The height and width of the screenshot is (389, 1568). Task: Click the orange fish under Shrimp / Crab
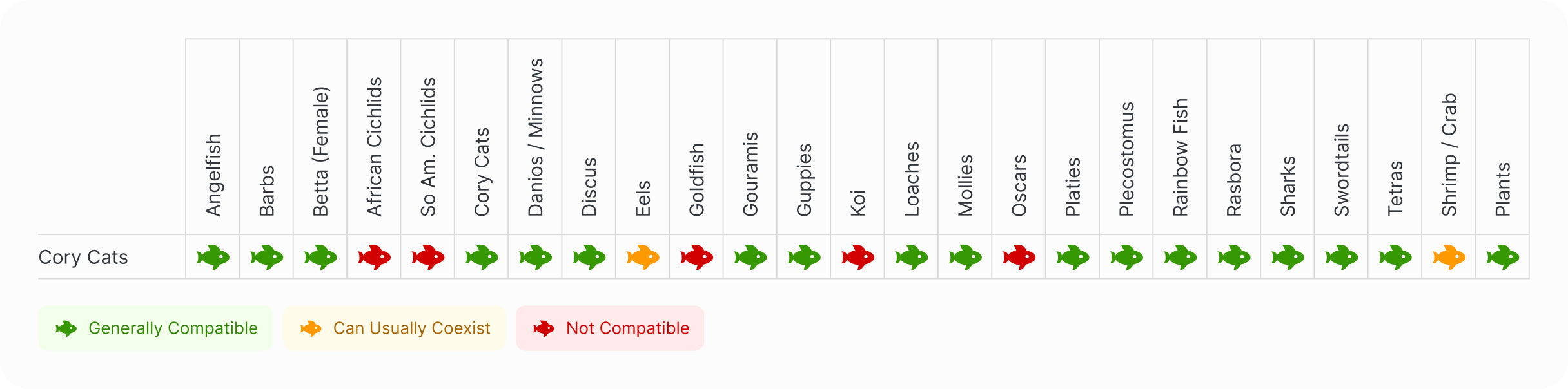[x=1449, y=257]
